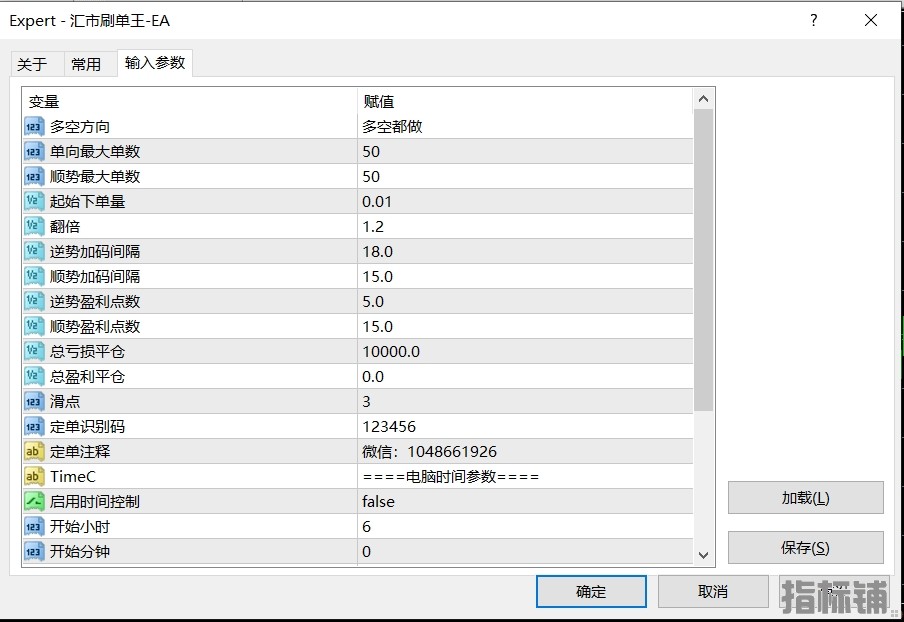Click the boolean icon beside 启用时间控制
Viewport: 904px width, 622px height.
tap(34, 502)
